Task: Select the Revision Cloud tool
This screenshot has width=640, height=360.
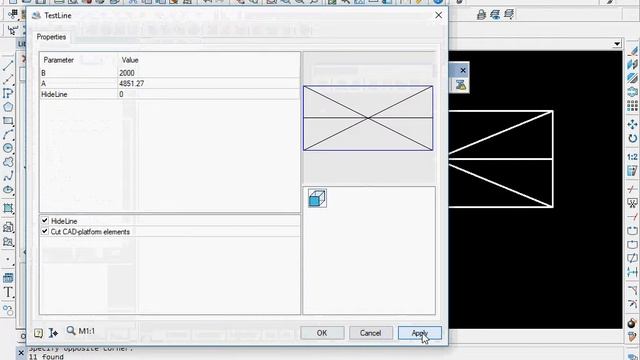Action: coord(8,162)
